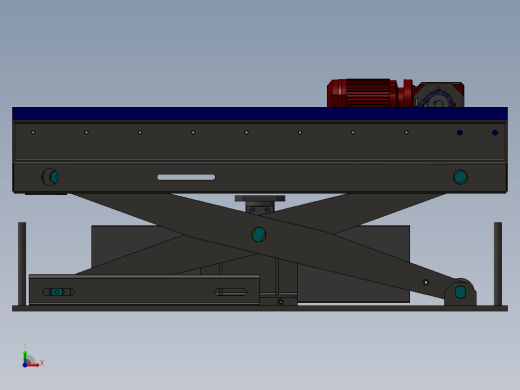The width and height of the screenshot is (520, 390).
Task: Select the teal hex bolt on upper right frame
Action: tap(460, 177)
